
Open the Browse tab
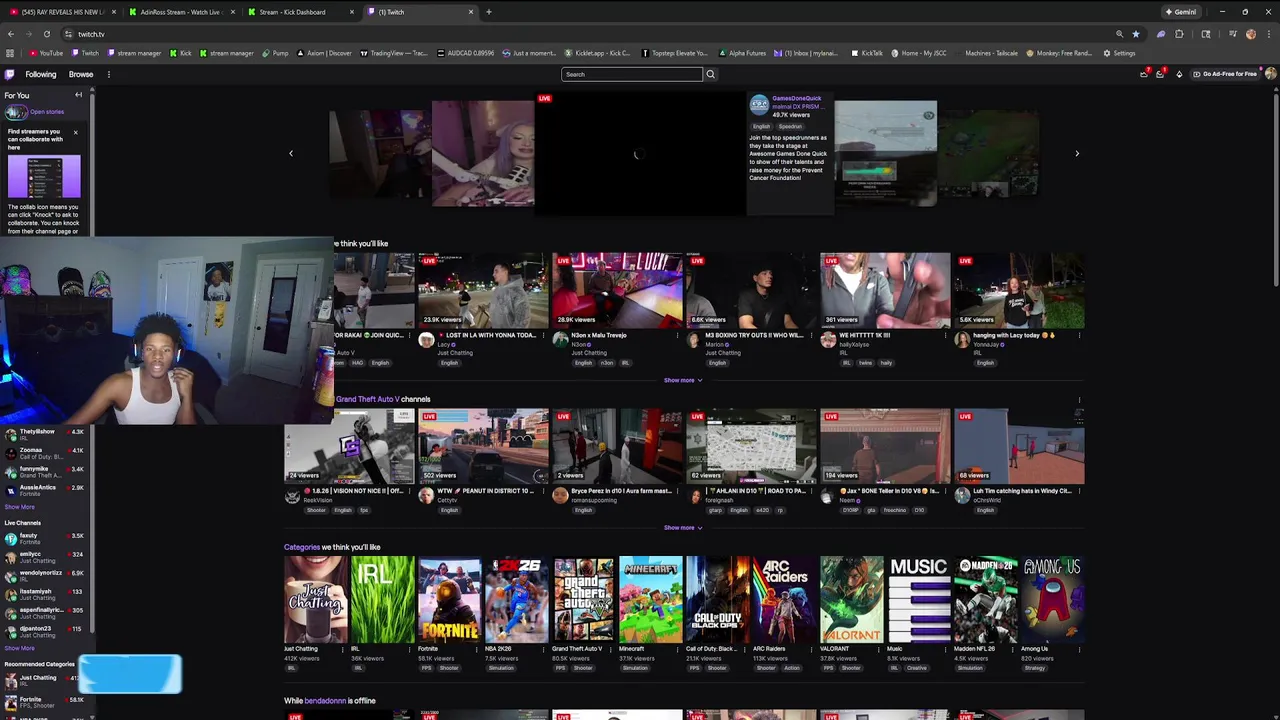[81, 74]
